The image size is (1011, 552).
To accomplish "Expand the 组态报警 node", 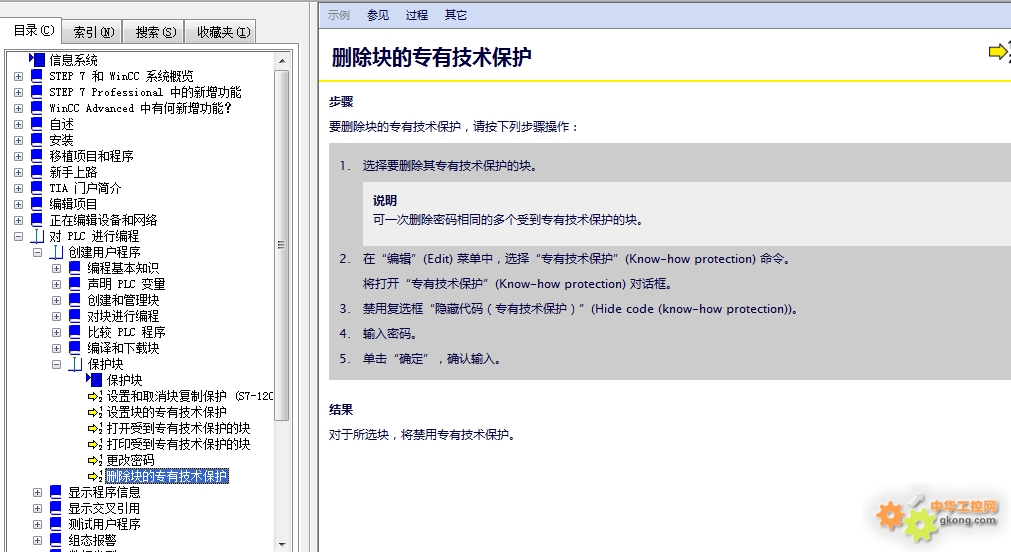I will (37, 540).
